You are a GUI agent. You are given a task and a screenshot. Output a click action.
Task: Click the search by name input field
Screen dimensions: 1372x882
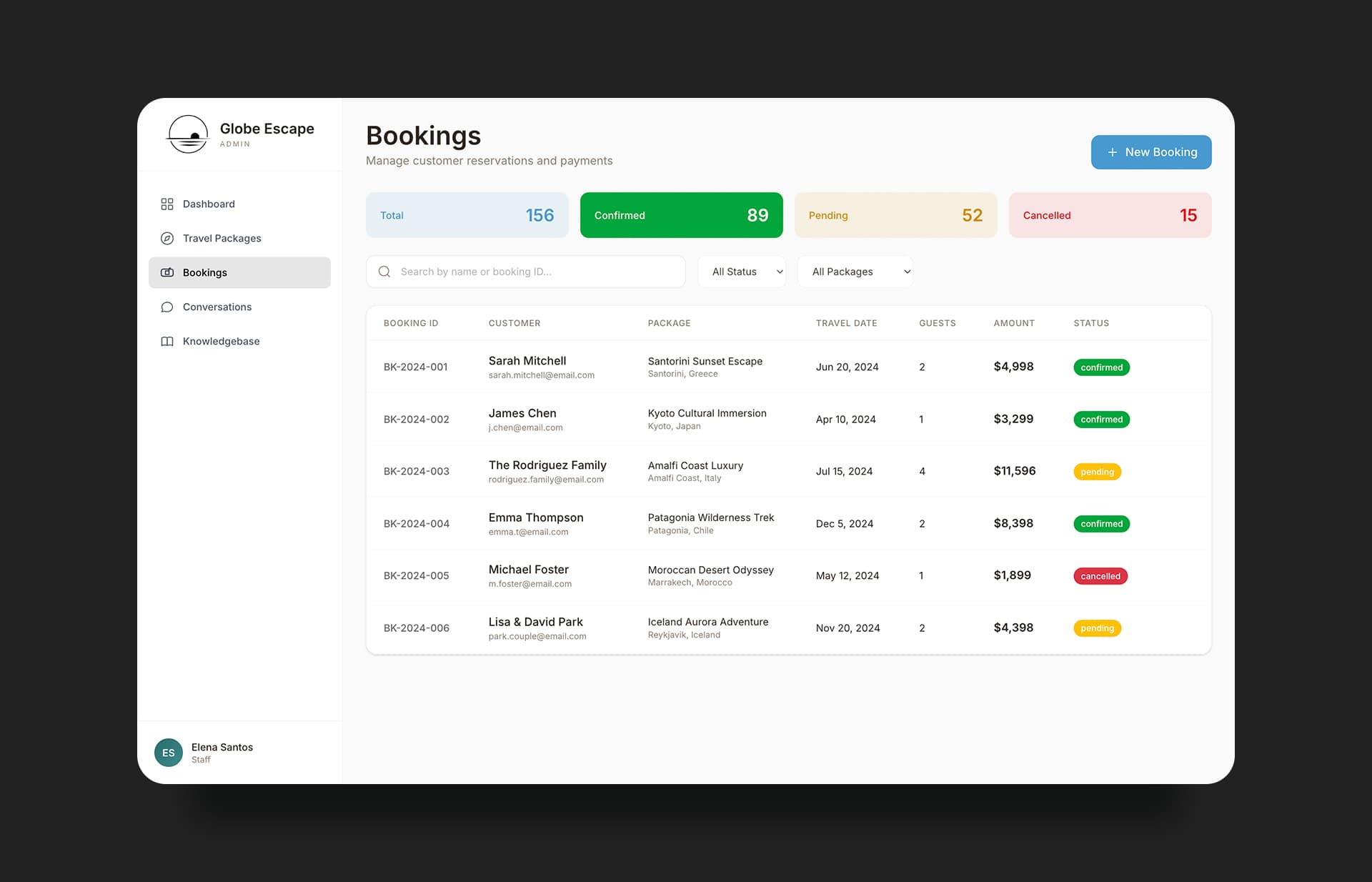tap(536, 272)
